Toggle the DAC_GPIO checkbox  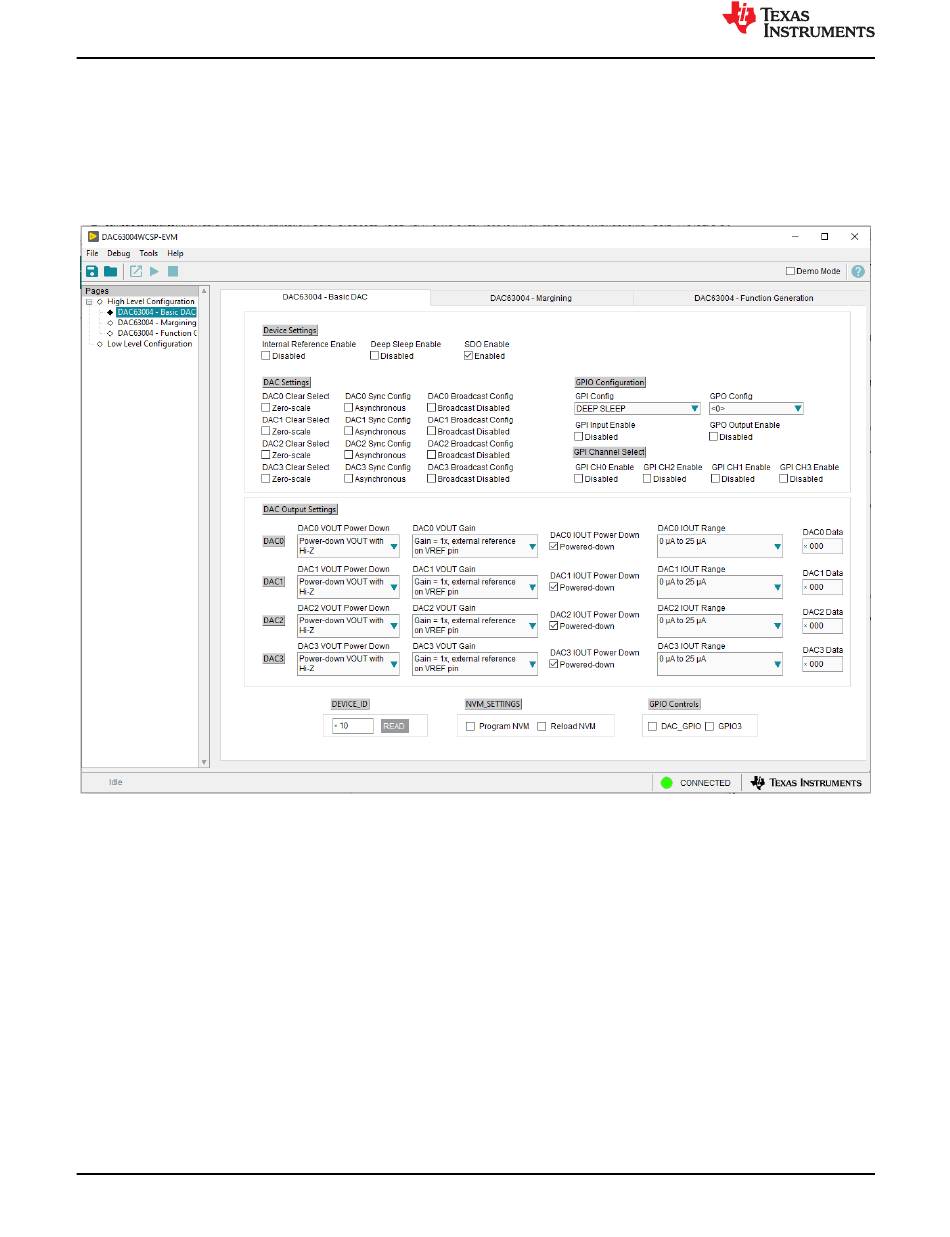(x=653, y=726)
